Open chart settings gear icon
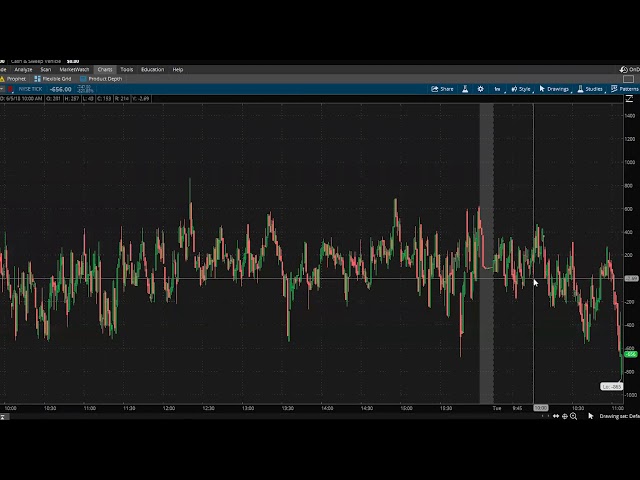This screenshot has height=480, width=640. pos(480,89)
